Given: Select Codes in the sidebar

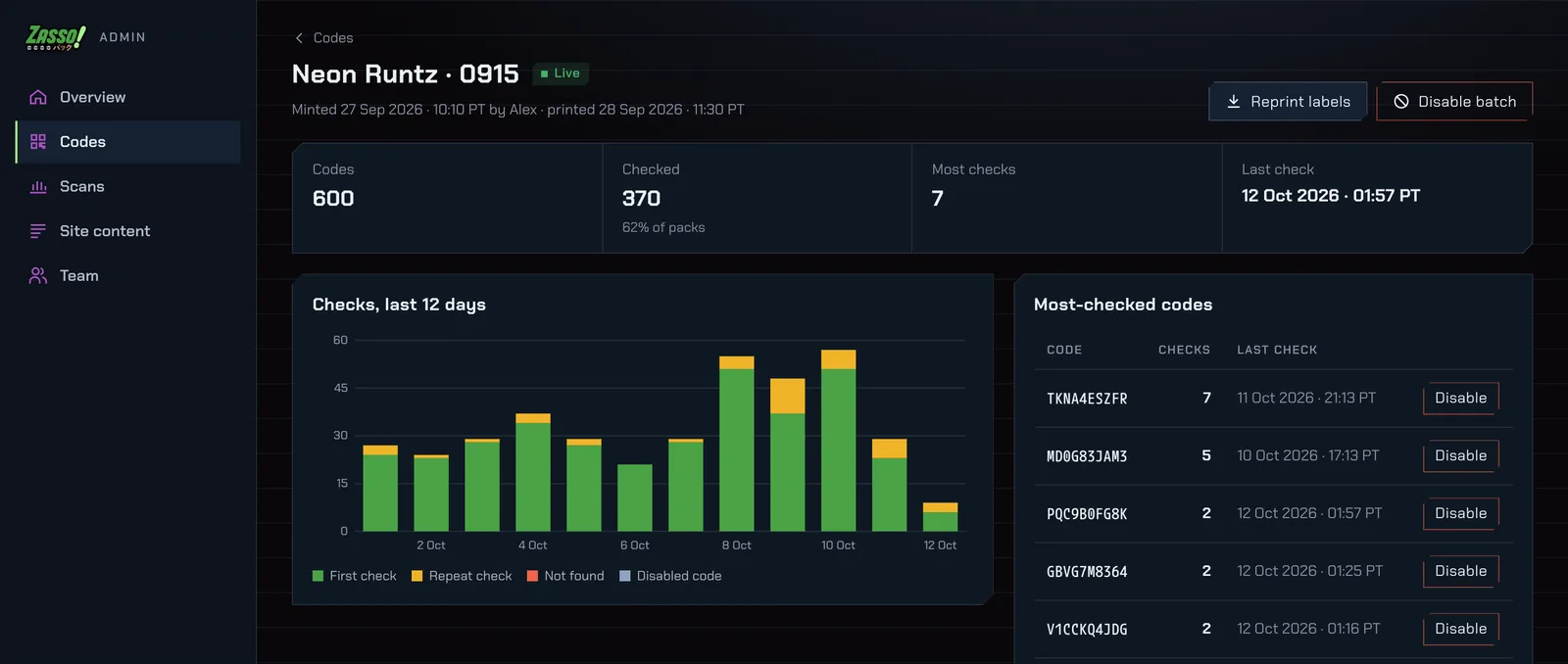Looking at the screenshot, I should (x=128, y=142).
